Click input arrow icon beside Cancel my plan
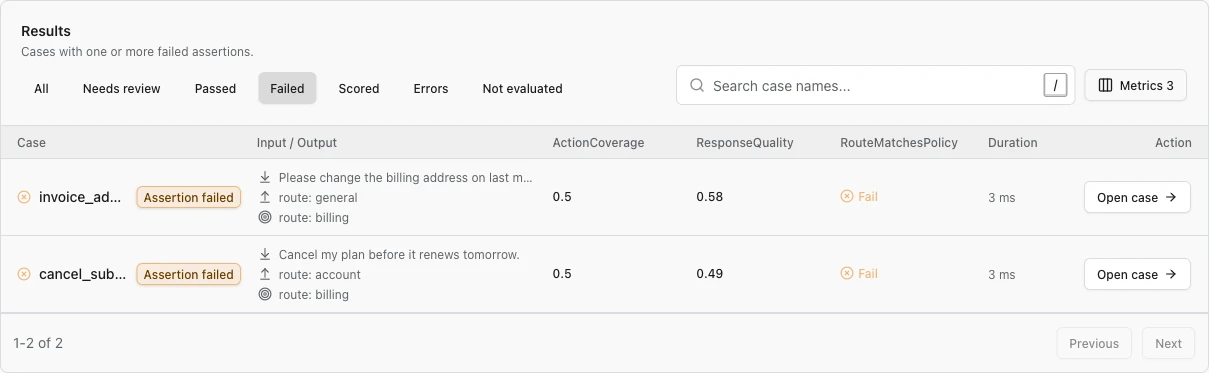1209x373 pixels. (x=265, y=255)
